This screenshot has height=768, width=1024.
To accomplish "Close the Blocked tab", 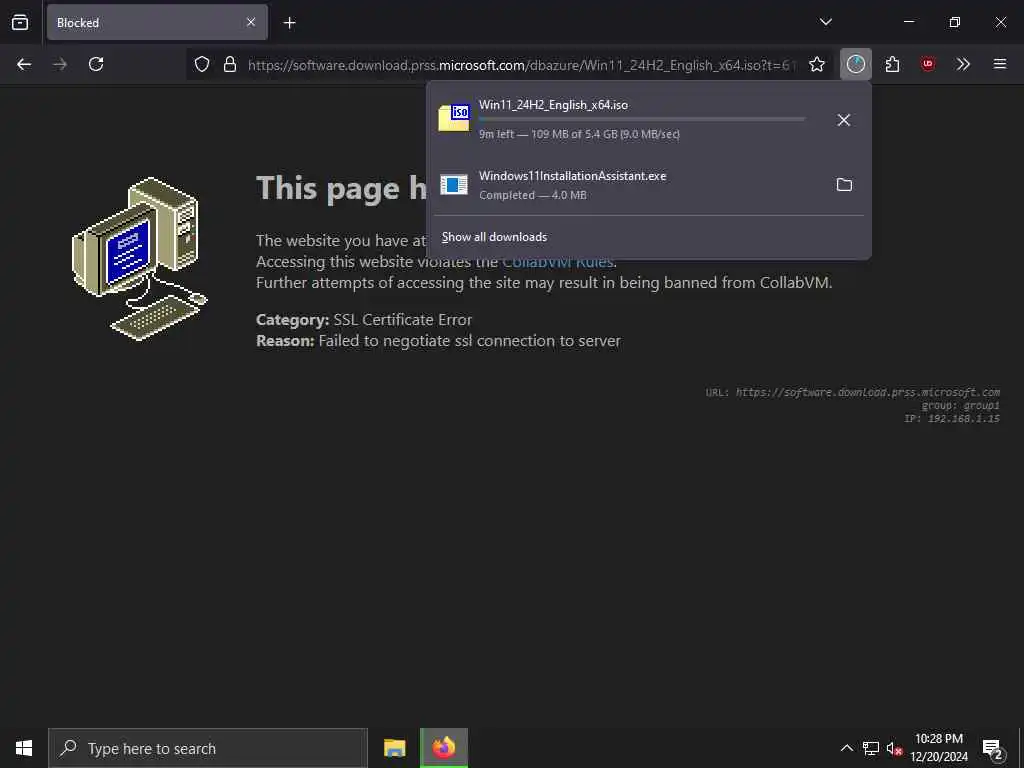I will coord(251,22).
